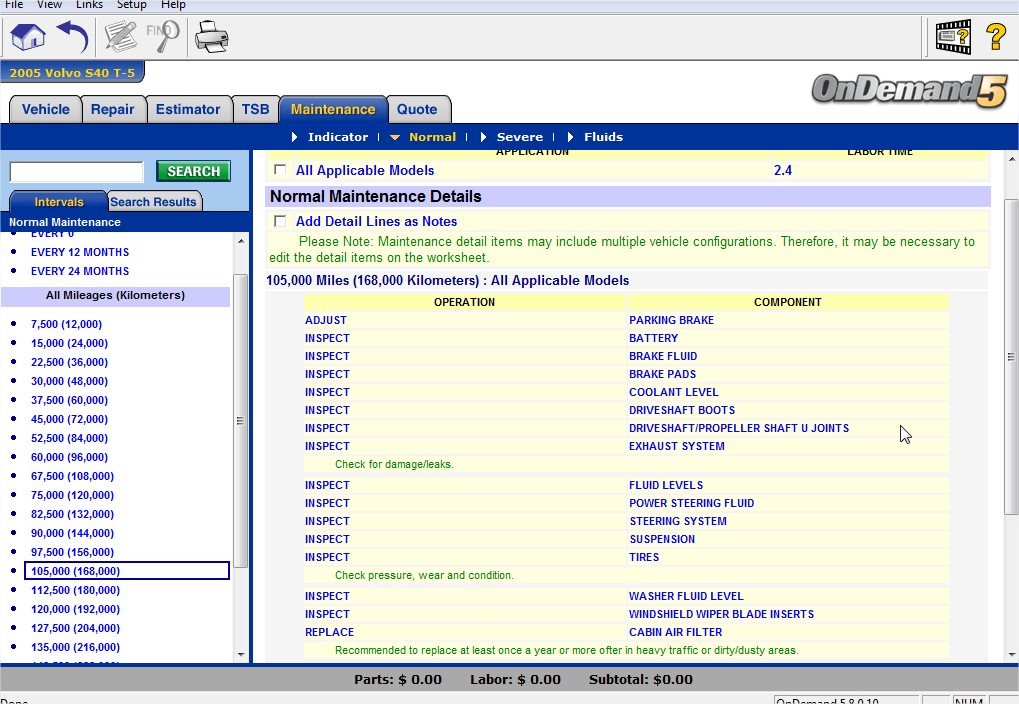Image resolution: width=1019 pixels, height=704 pixels.
Task: Open the View menu
Action: point(49,5)
